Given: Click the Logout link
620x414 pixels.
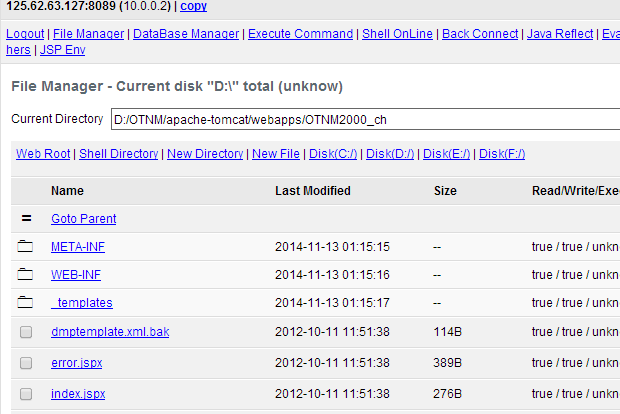Looking at the screenshot, I should pos(25,34).
